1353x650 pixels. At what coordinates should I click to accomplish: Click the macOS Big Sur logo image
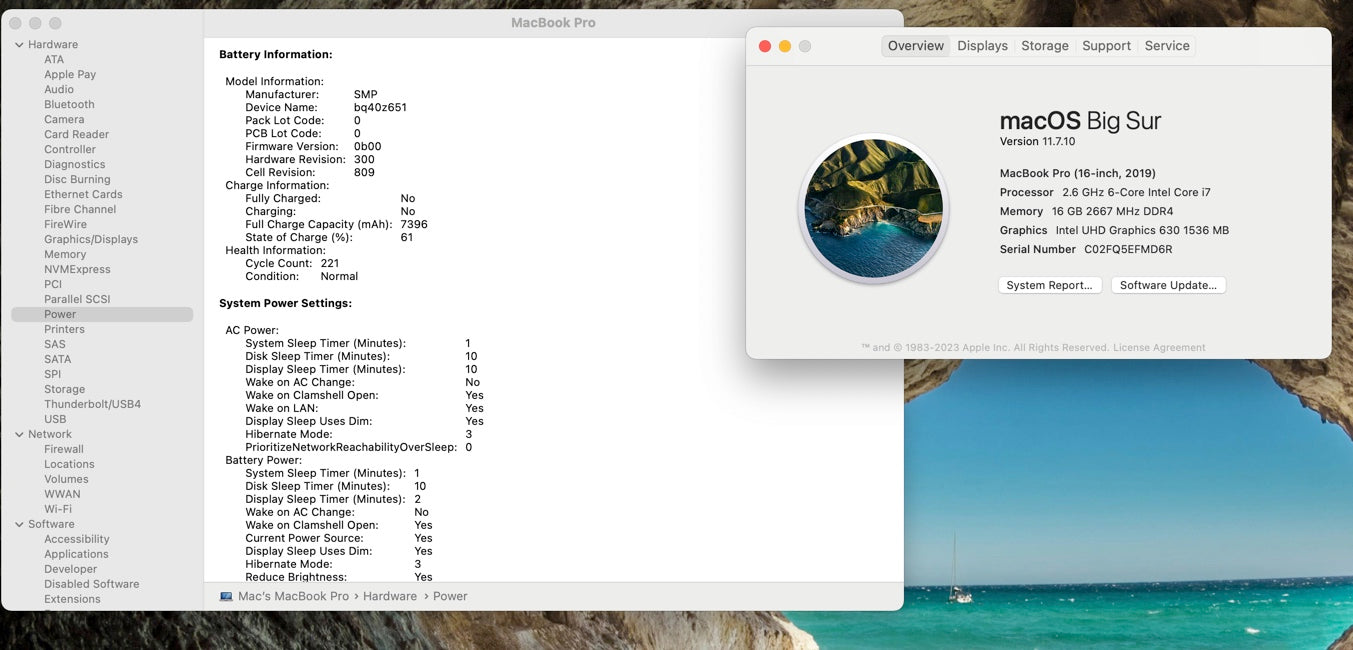(x=873, y=208)
